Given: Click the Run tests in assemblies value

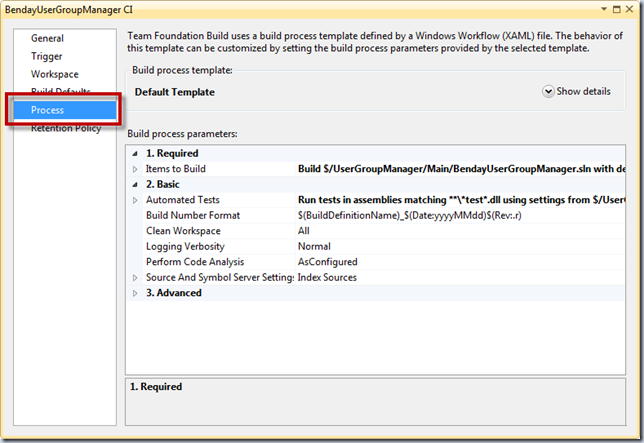Looking at the screenshot, I should [461, 200].
